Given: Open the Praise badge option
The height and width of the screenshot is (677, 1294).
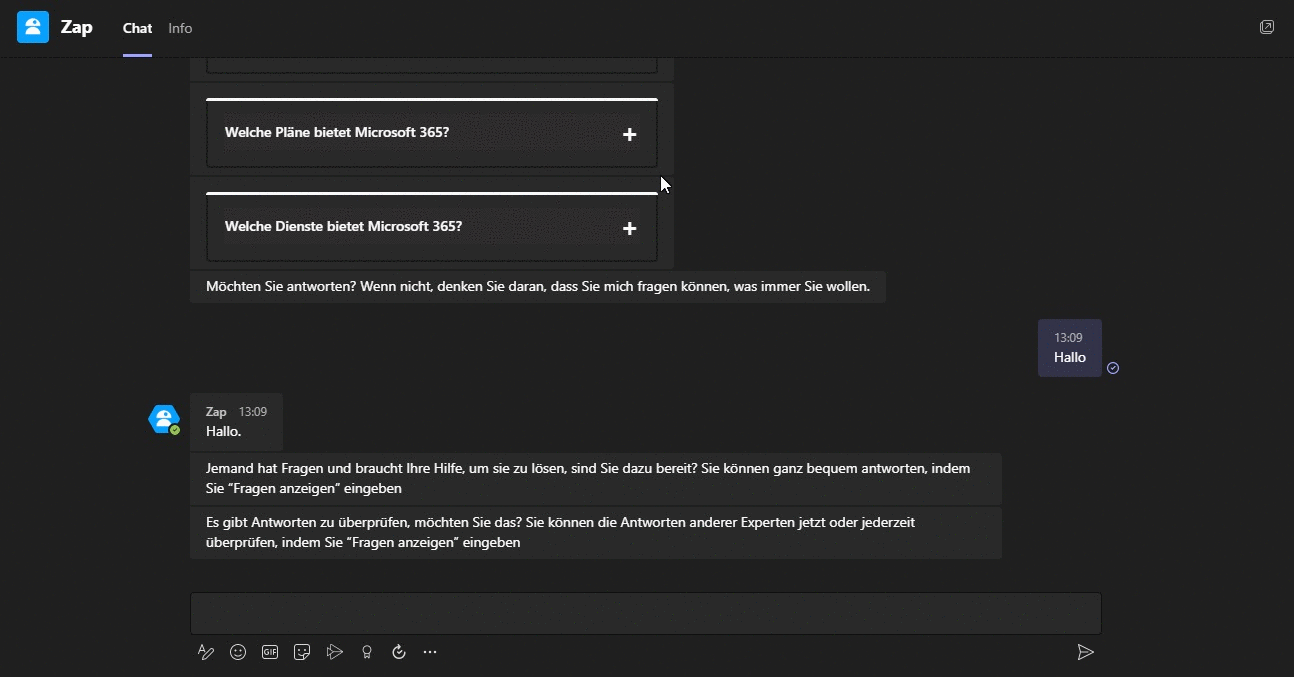Looking at the screenshot, I should [x=367, y=652].
